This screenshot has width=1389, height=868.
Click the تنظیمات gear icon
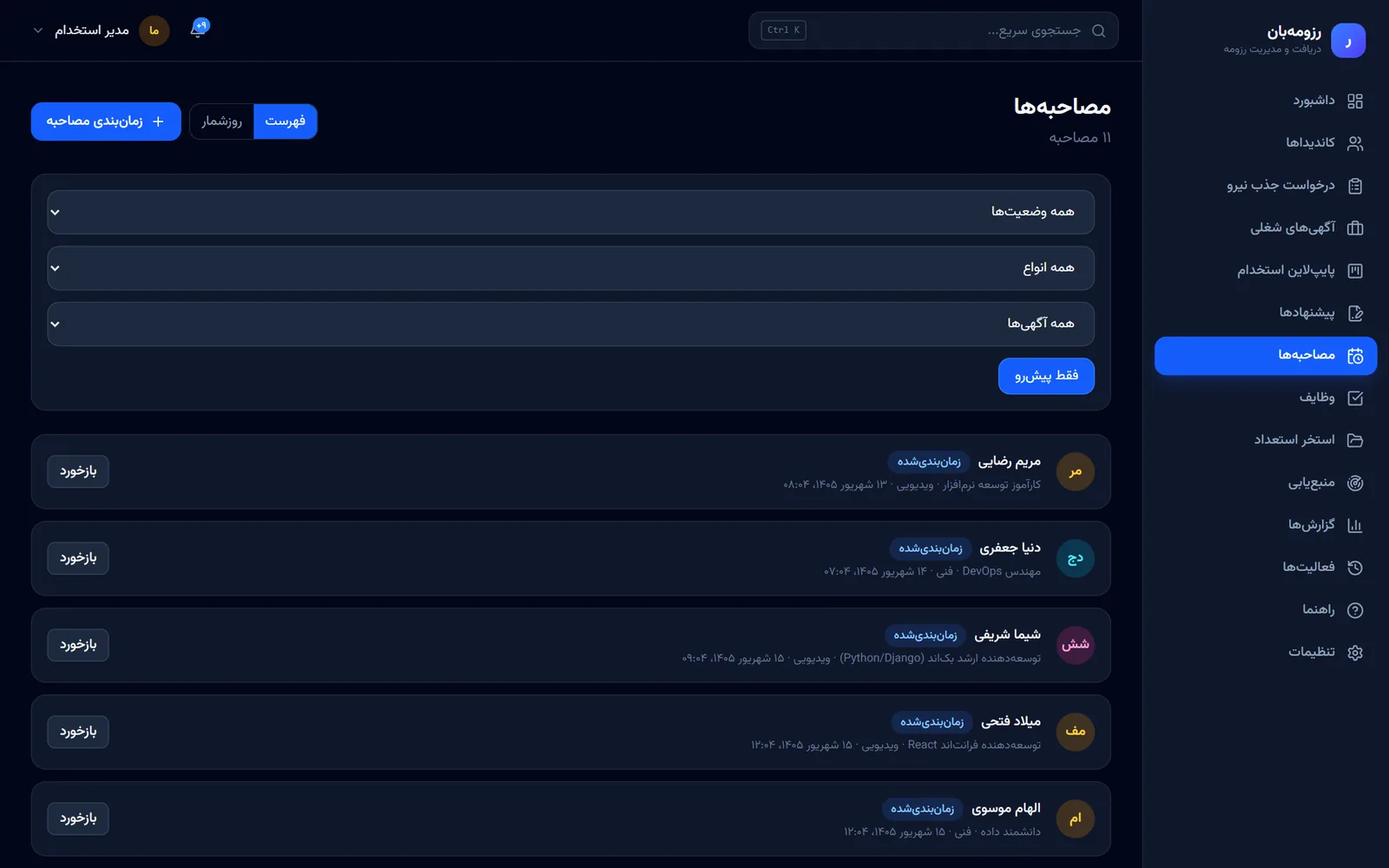tap(1355, 653)
